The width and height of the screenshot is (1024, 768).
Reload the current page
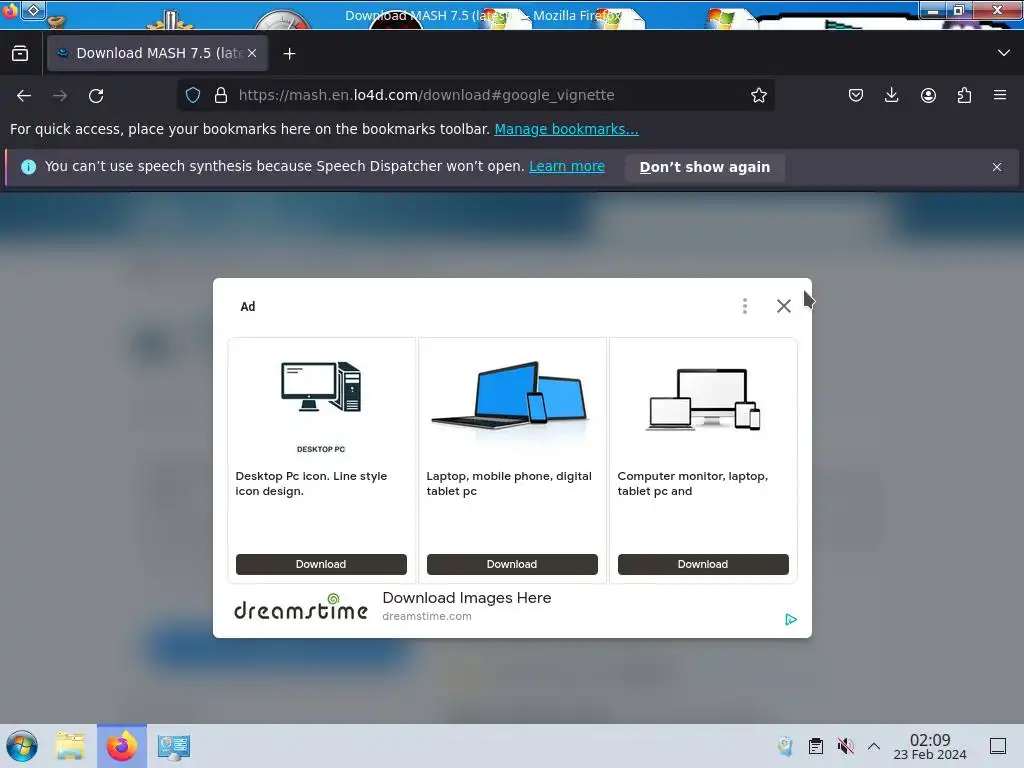click(96, 95)
